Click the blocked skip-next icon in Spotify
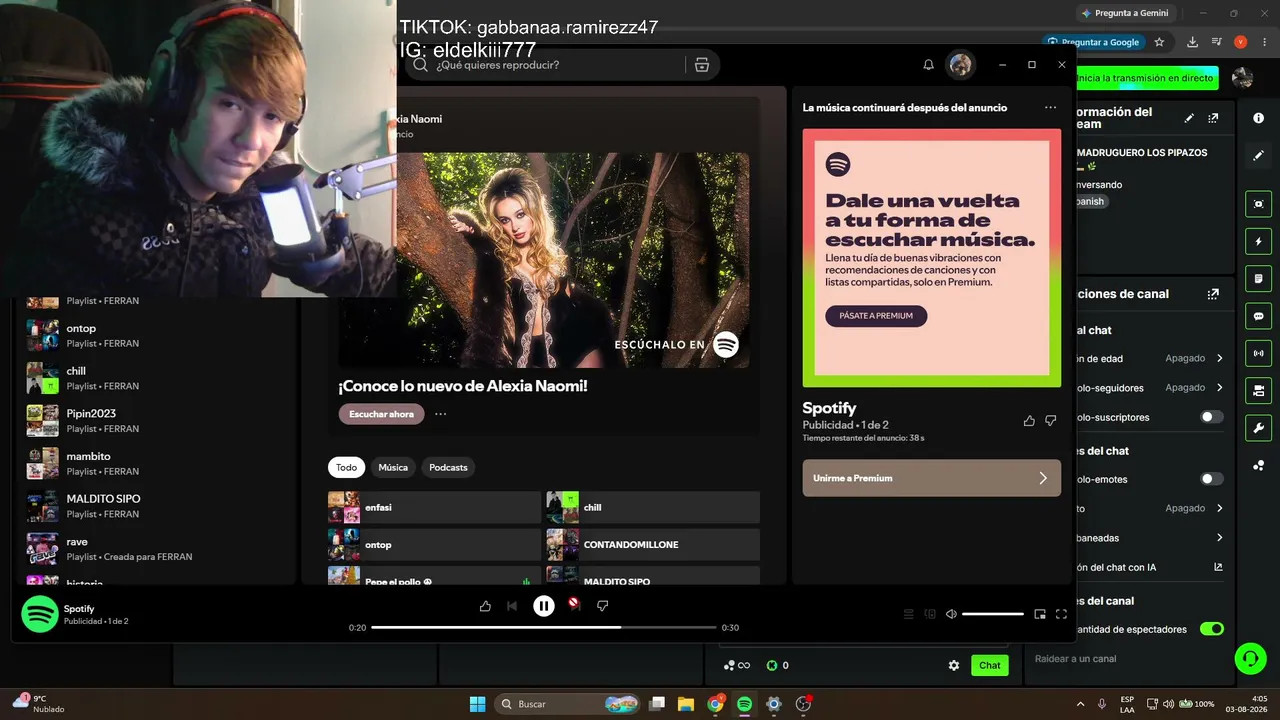Viewport: 1280px width, 720px height. pos(574,604)
